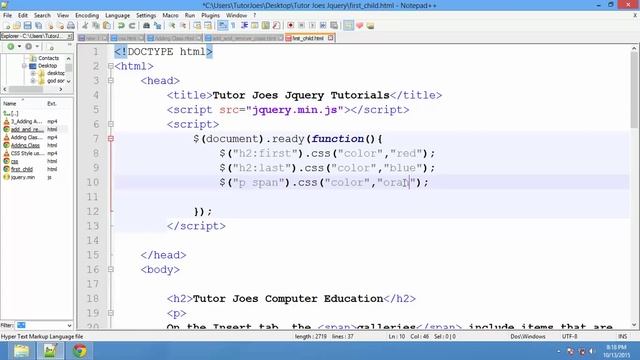Switch to the first_child.html tab

[x=308, y=38]
